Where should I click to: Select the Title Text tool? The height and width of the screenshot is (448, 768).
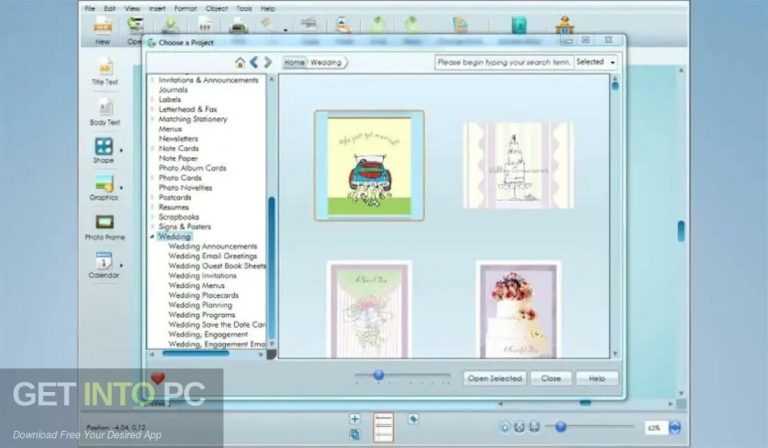point(104,71)
